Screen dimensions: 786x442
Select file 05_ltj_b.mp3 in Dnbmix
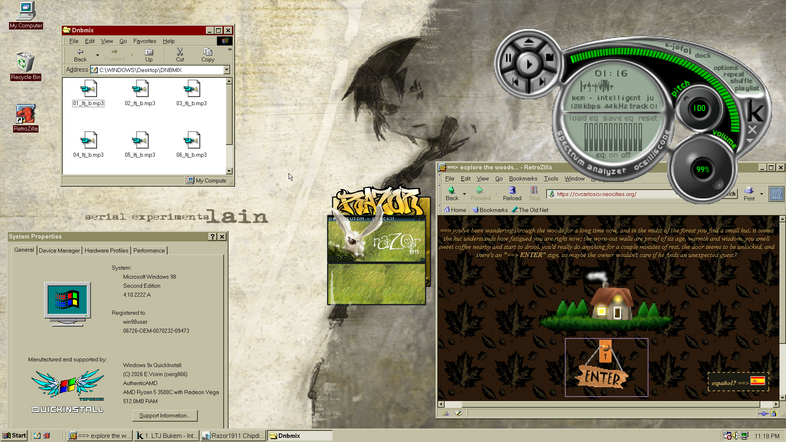point(140,145)
